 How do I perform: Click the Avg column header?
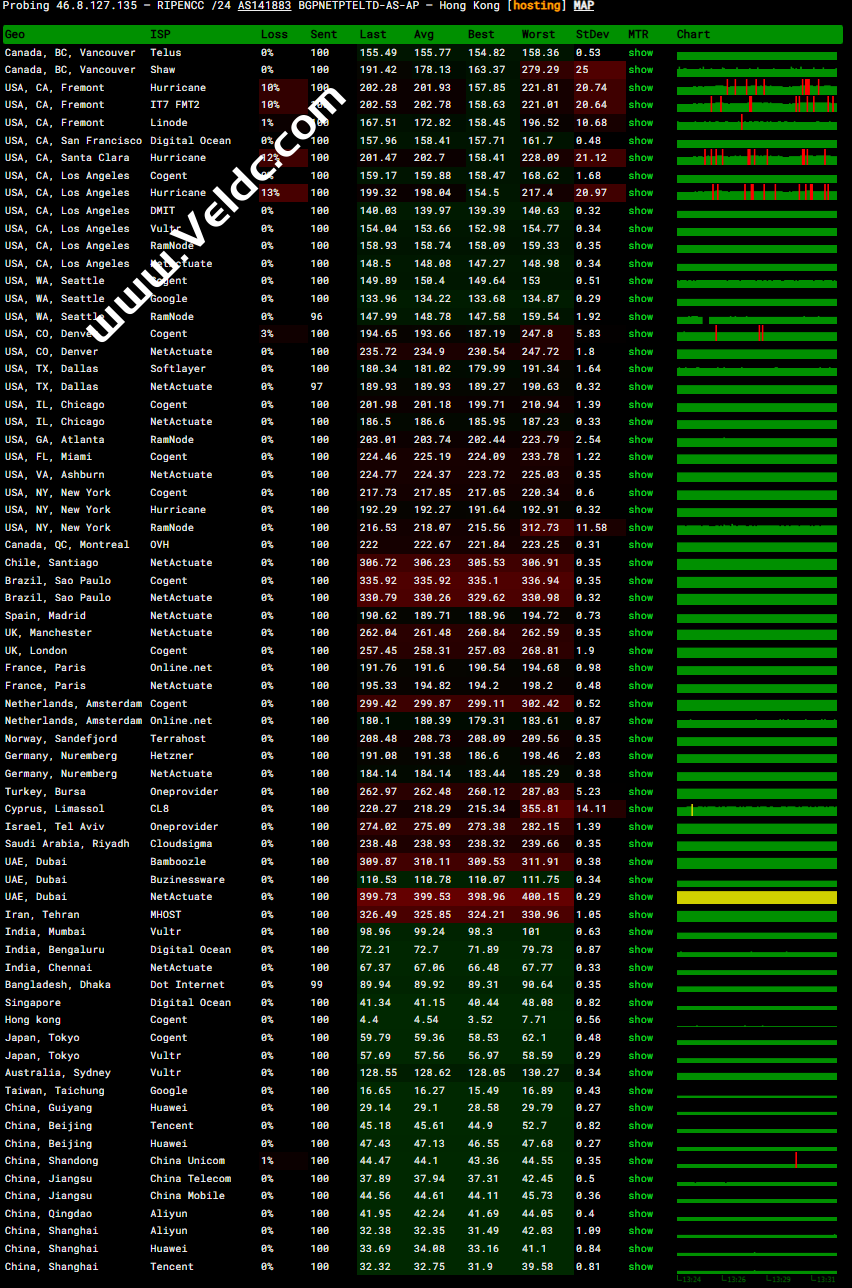pyautogui.click(x=424, y=34)
